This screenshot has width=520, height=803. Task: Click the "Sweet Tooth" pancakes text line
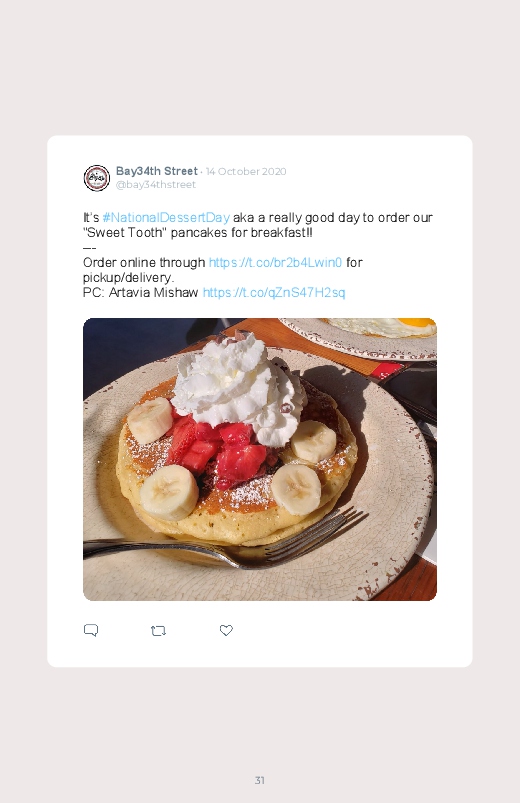pyautogui.click(x=198, y=233)
